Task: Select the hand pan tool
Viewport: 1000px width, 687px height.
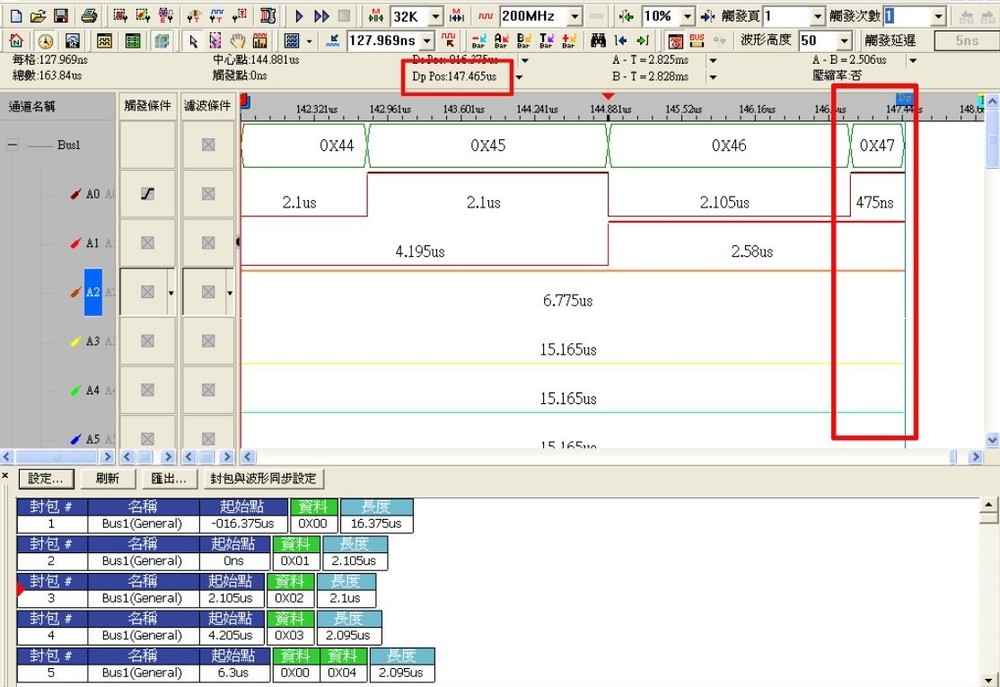Action: (x=238, y=41)
